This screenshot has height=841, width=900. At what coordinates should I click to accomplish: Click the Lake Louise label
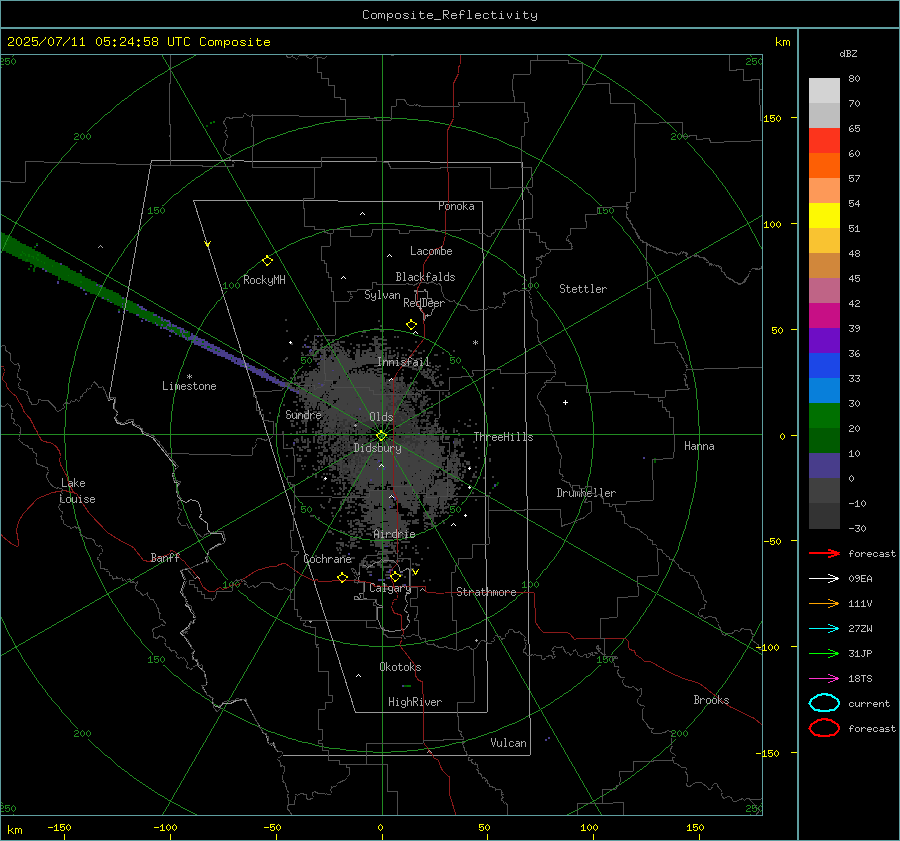point(77,491)
